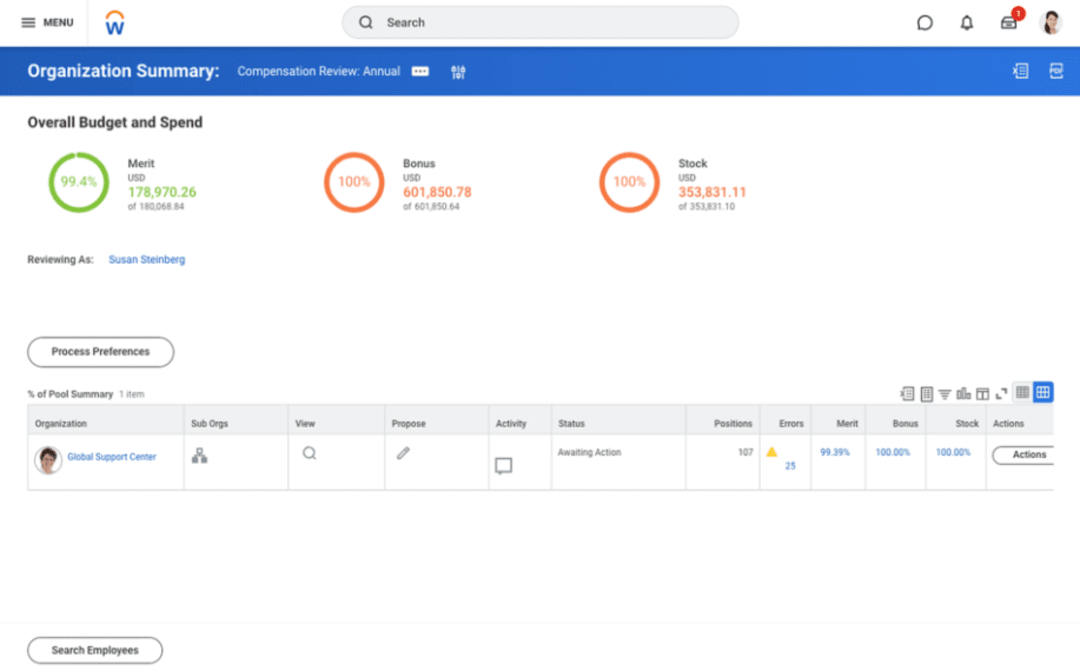The width and height of the screenshot is (1080, 671).
Task: Open Sub Orgs chart for Global Support Center
Action: tap(199, 453)
